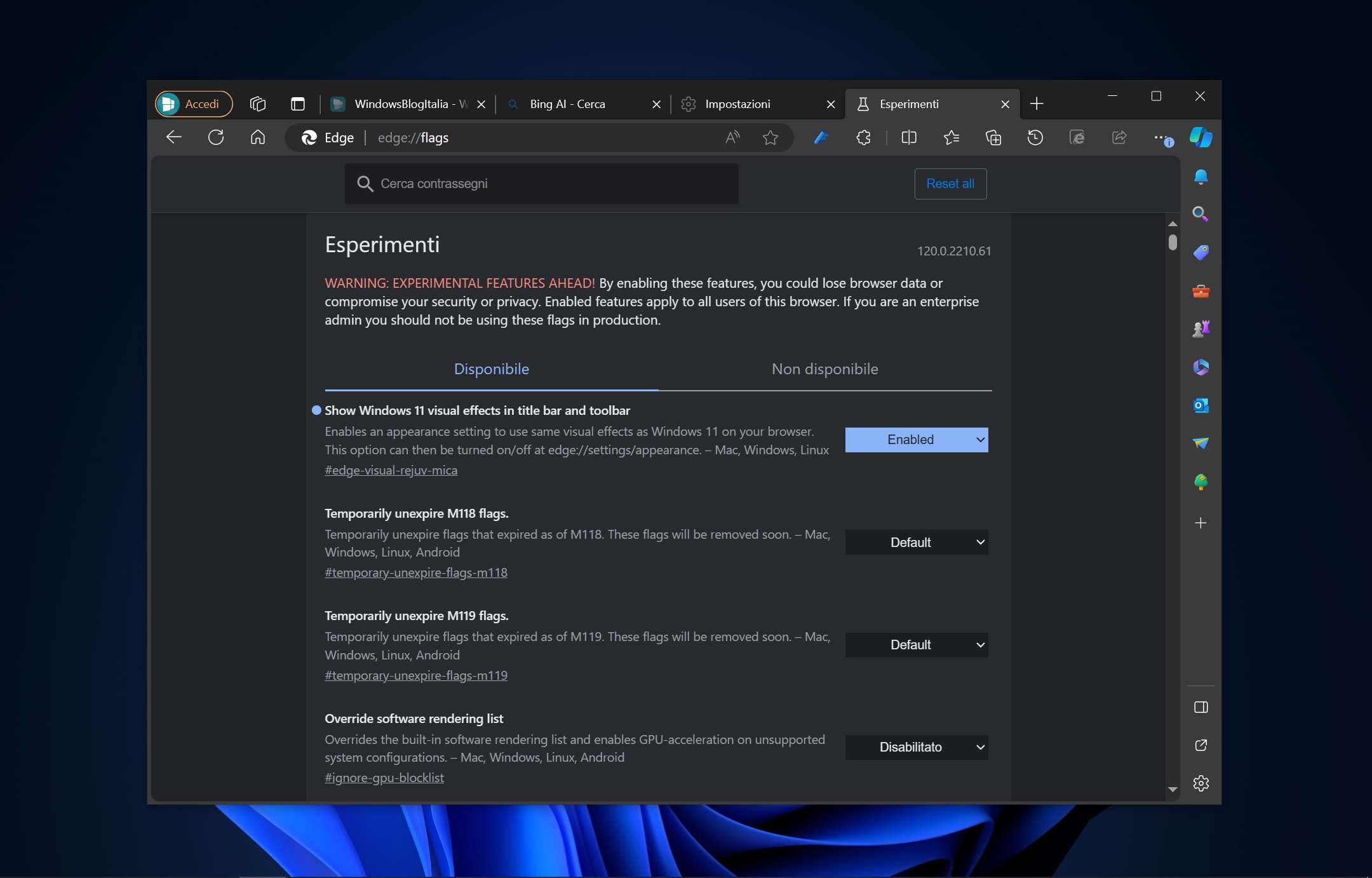Open Default dropdown for M118 flags

(x=917, y=542)
